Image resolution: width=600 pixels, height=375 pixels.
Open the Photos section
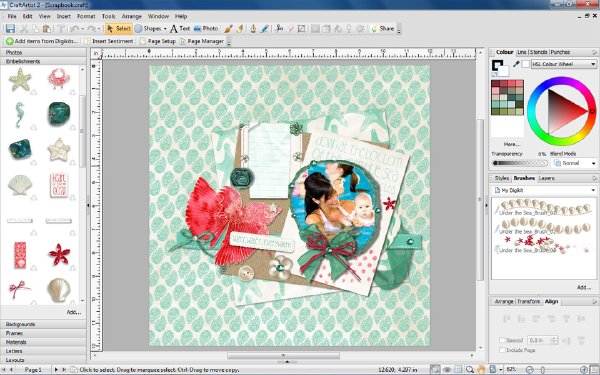pos(43,52)
